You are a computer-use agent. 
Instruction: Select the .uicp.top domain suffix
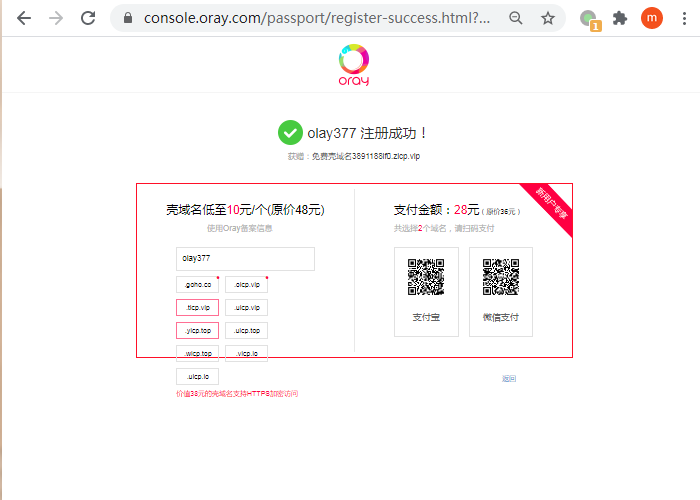(246, 331)
